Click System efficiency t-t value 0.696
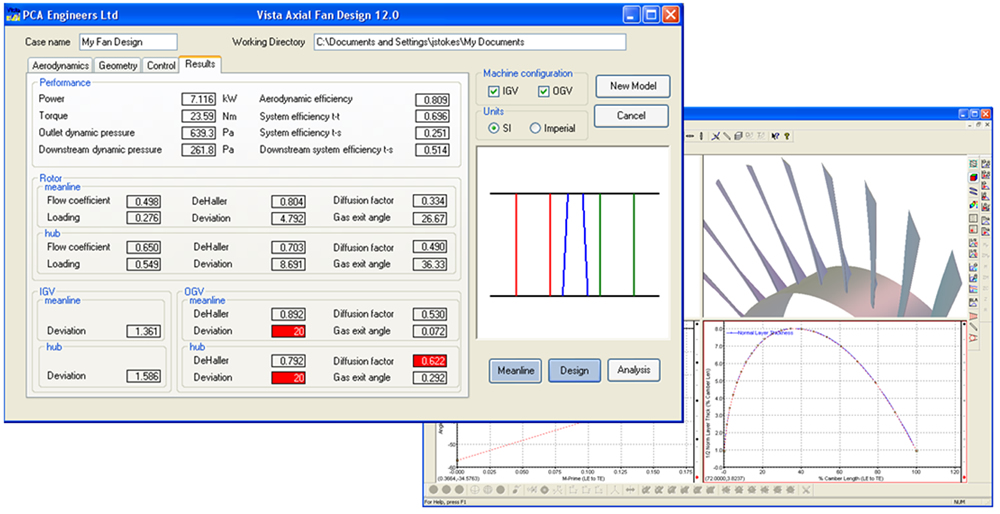Screen dimensions: 1000x514 coord(432,117)
